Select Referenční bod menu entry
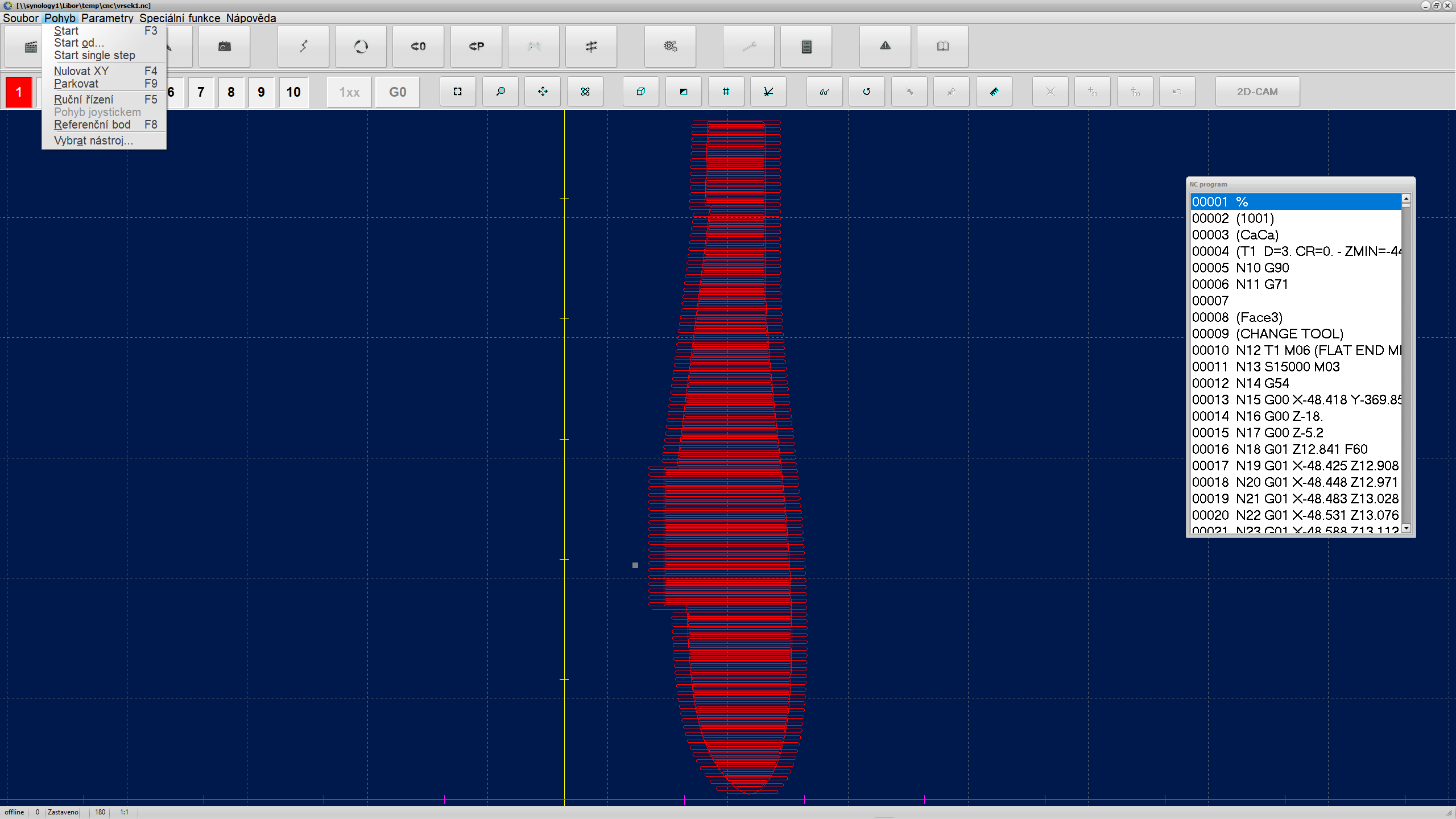1456x819 pixels. tap(92, 125)
